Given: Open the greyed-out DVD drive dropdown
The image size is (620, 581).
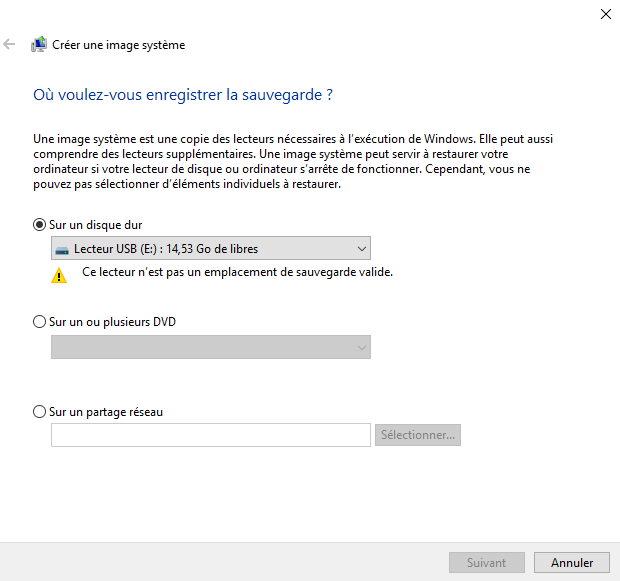Looking at the screenshot, I should click(211, 347).
